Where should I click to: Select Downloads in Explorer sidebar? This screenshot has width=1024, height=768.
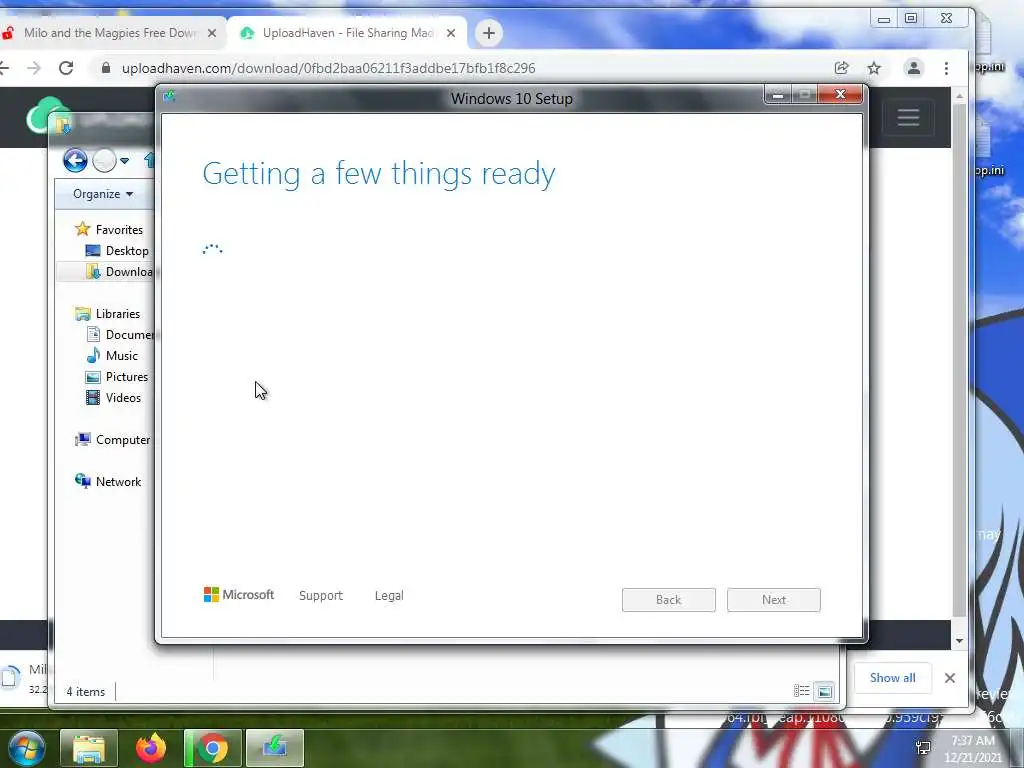pyautogui.click(x=120, y=272)
